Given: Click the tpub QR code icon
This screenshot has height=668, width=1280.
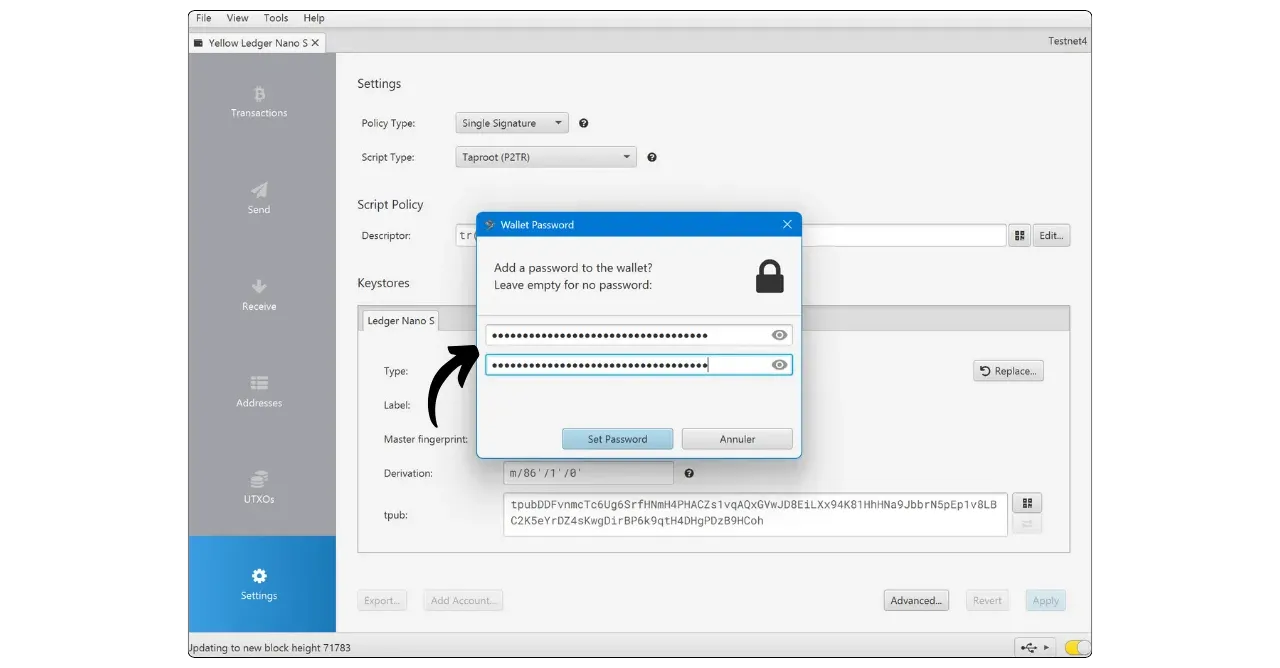Looking at the screenshot, I should tap(1027, 503).
